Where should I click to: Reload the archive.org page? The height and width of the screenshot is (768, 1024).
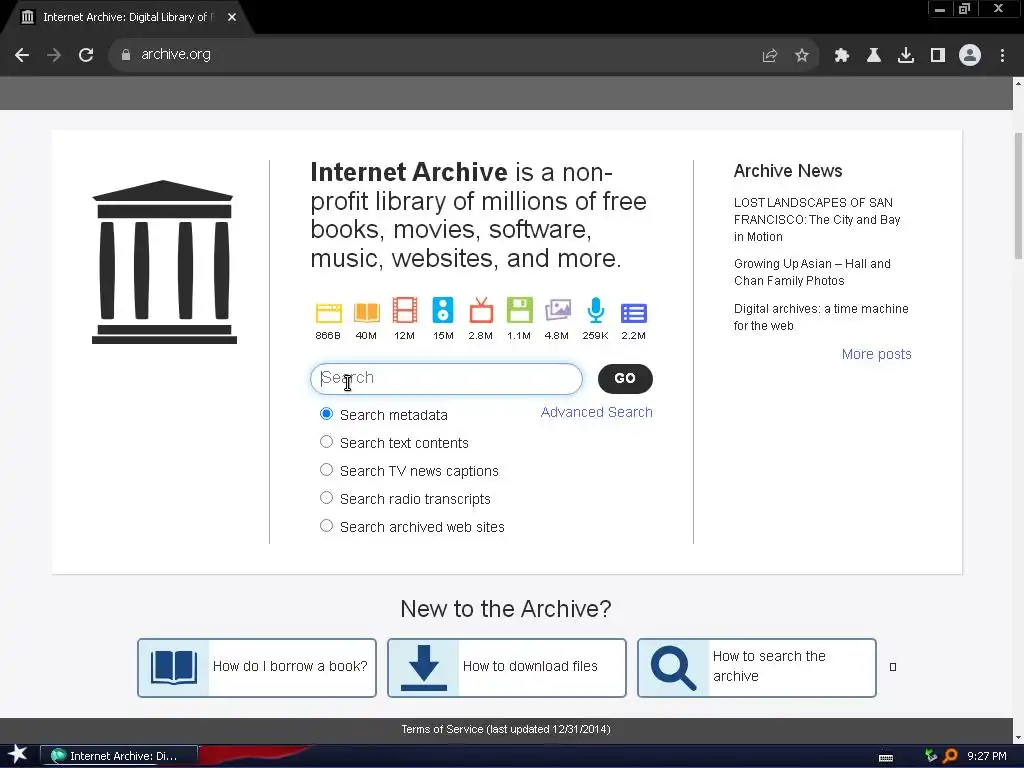pos(86,55)
